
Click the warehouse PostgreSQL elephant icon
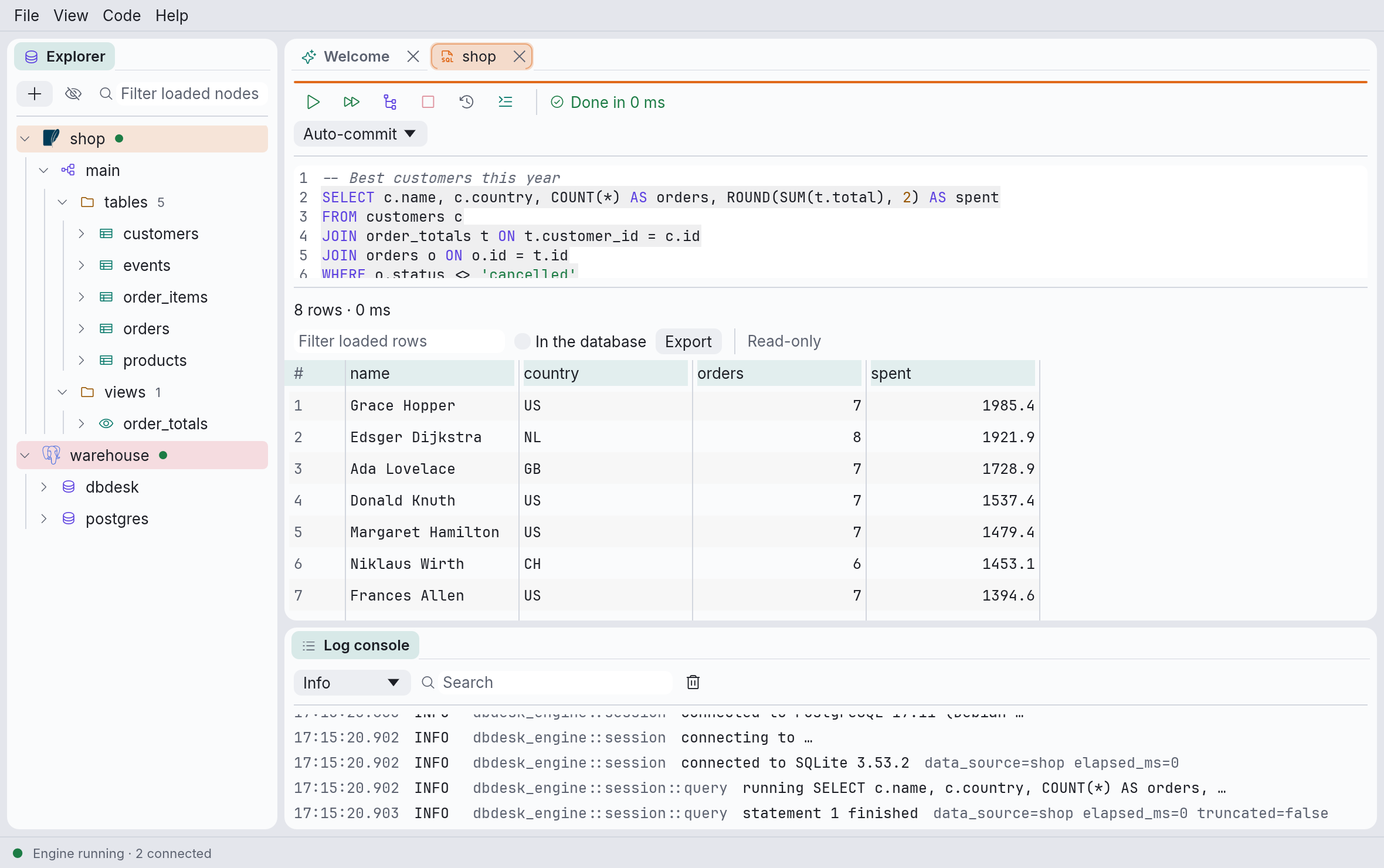pos(52,455)
